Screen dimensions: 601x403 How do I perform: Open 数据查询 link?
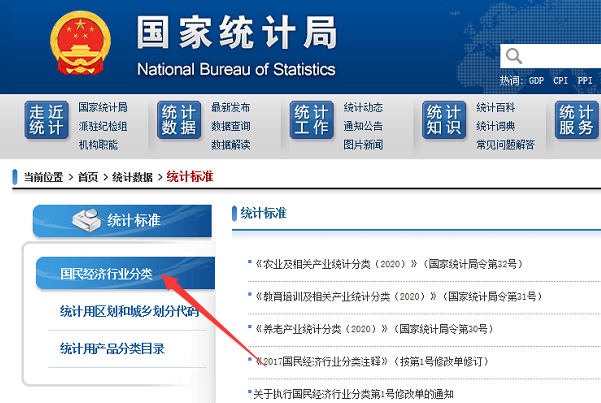(x=230, y=126)
